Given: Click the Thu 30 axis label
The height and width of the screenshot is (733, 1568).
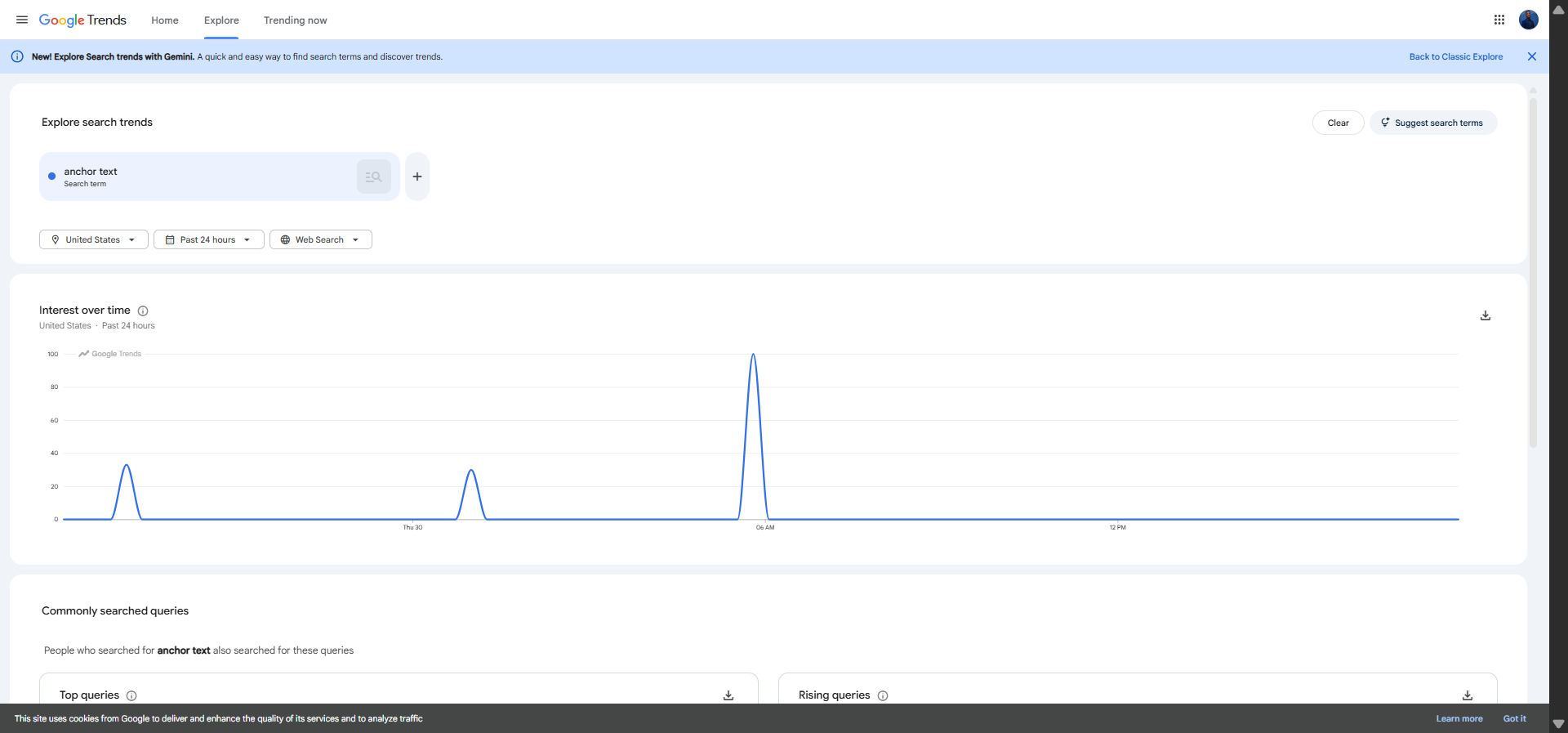Looking at the screenshot, I should tap(412, 528).
